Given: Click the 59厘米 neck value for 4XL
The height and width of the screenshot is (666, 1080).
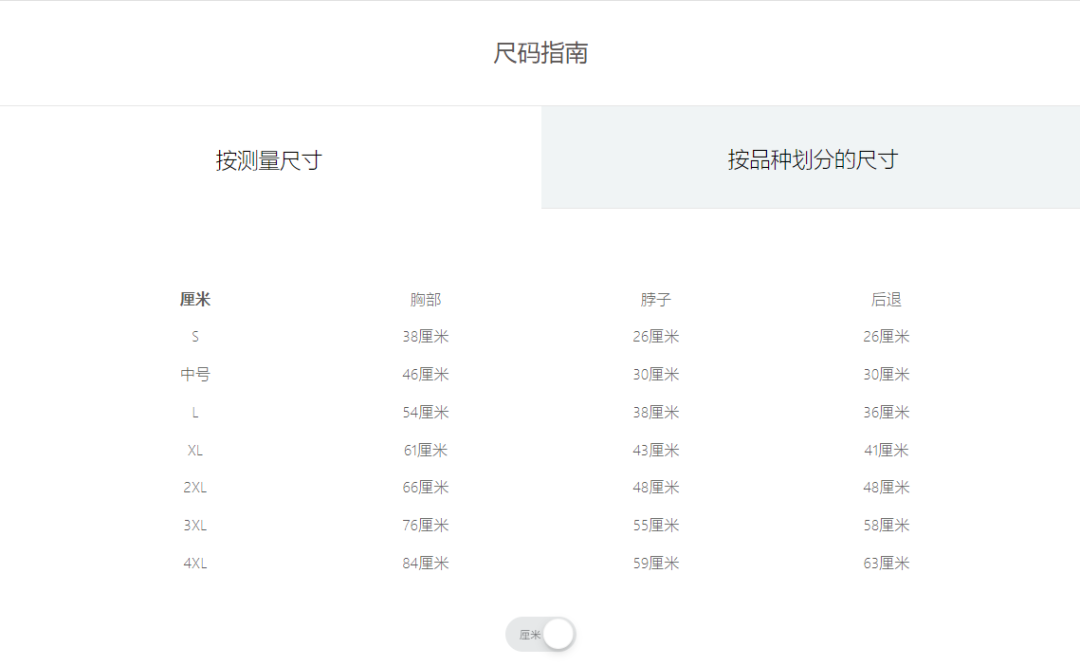Looking at the screenshot, I should [x=655, y=563].
